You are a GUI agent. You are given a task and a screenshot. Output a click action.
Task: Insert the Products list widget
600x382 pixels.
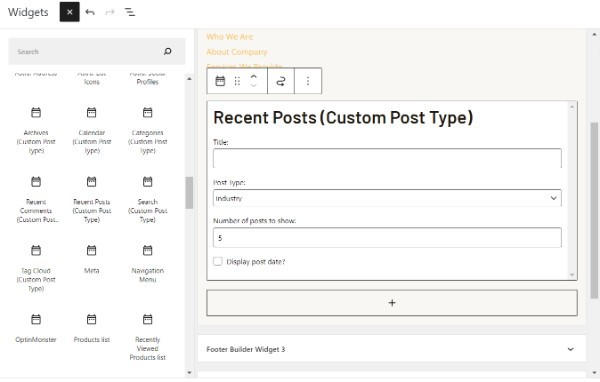(x=91, y=328)
